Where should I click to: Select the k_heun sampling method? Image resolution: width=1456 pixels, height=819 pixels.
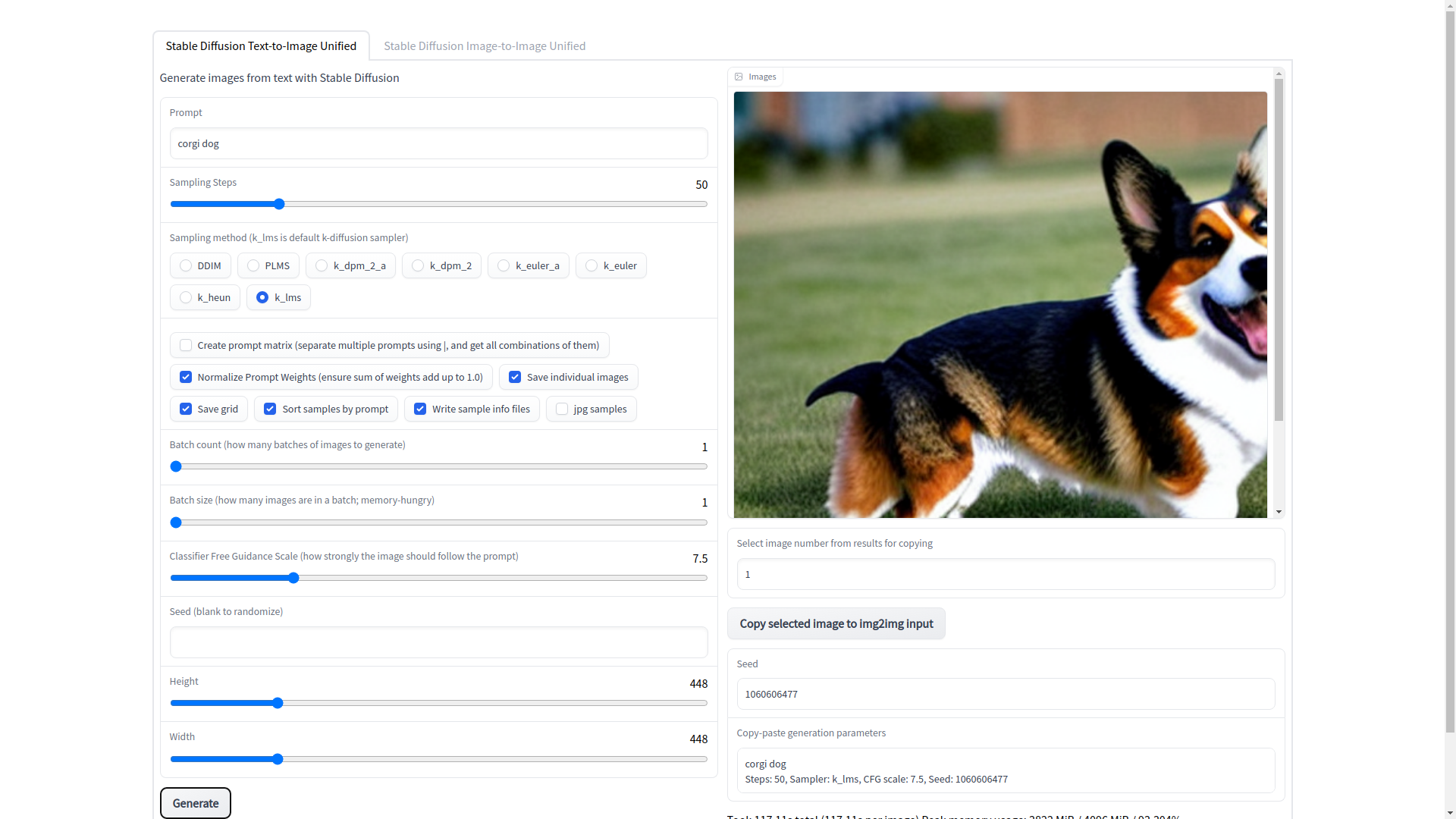tap(186, 297)
